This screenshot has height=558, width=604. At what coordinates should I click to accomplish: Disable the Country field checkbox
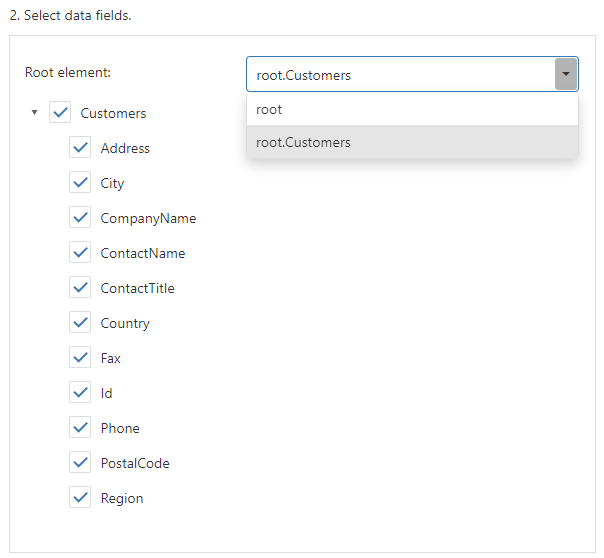coord(80,323)
